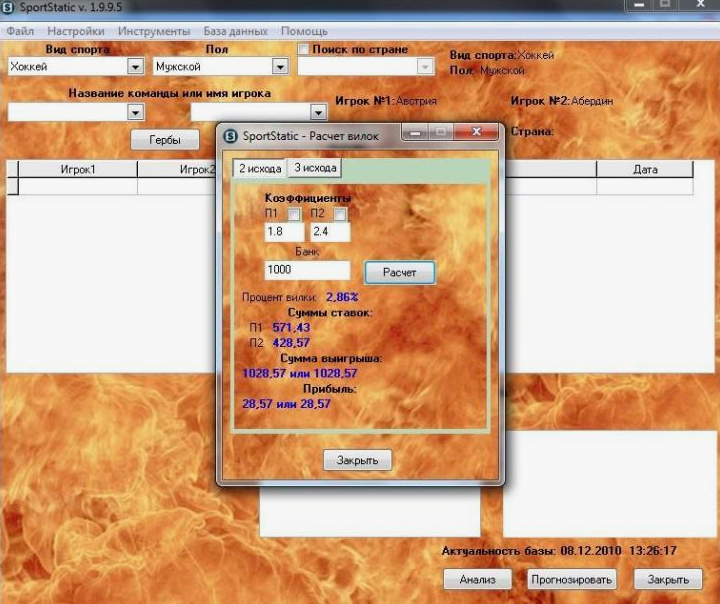Click the Закрыть button in the dialog
Viewport: 720px width, 604px height.
[x=357, y=460]
